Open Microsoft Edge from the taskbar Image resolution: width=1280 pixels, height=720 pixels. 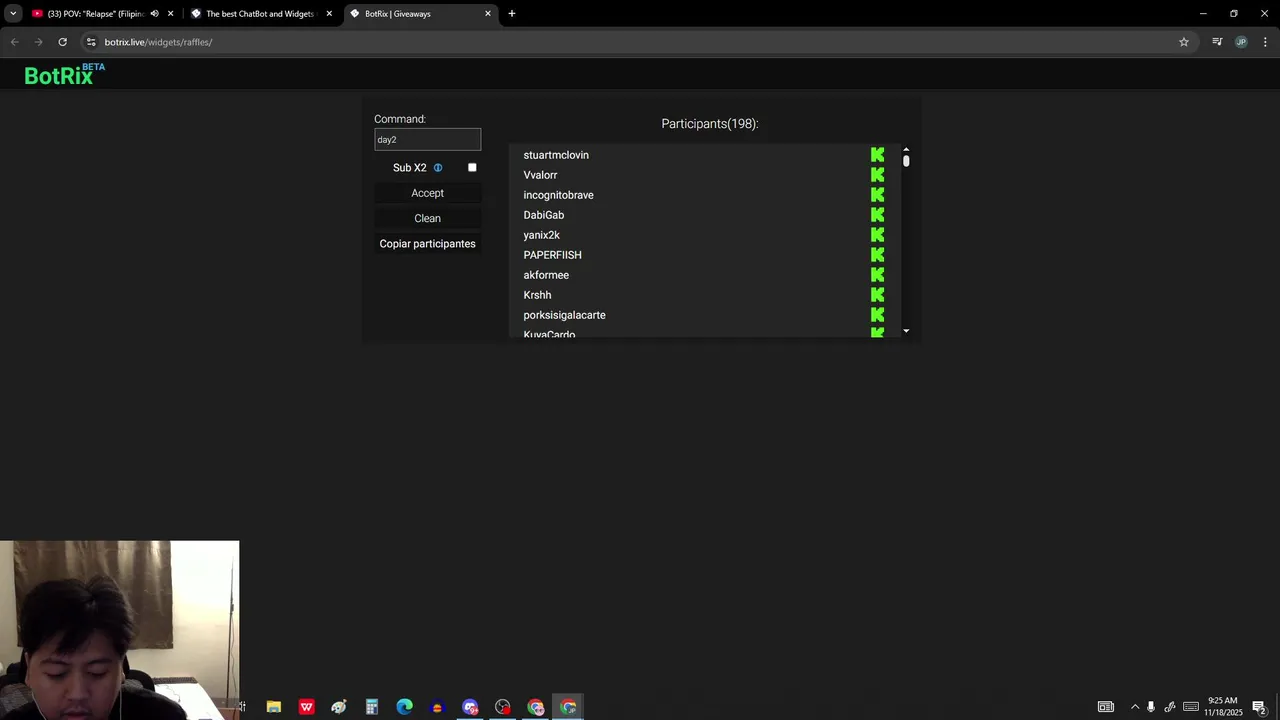405,707
